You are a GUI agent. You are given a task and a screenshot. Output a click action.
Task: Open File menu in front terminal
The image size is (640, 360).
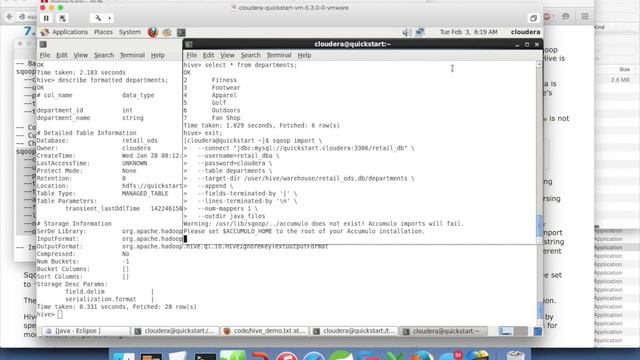tap(191, 55)
